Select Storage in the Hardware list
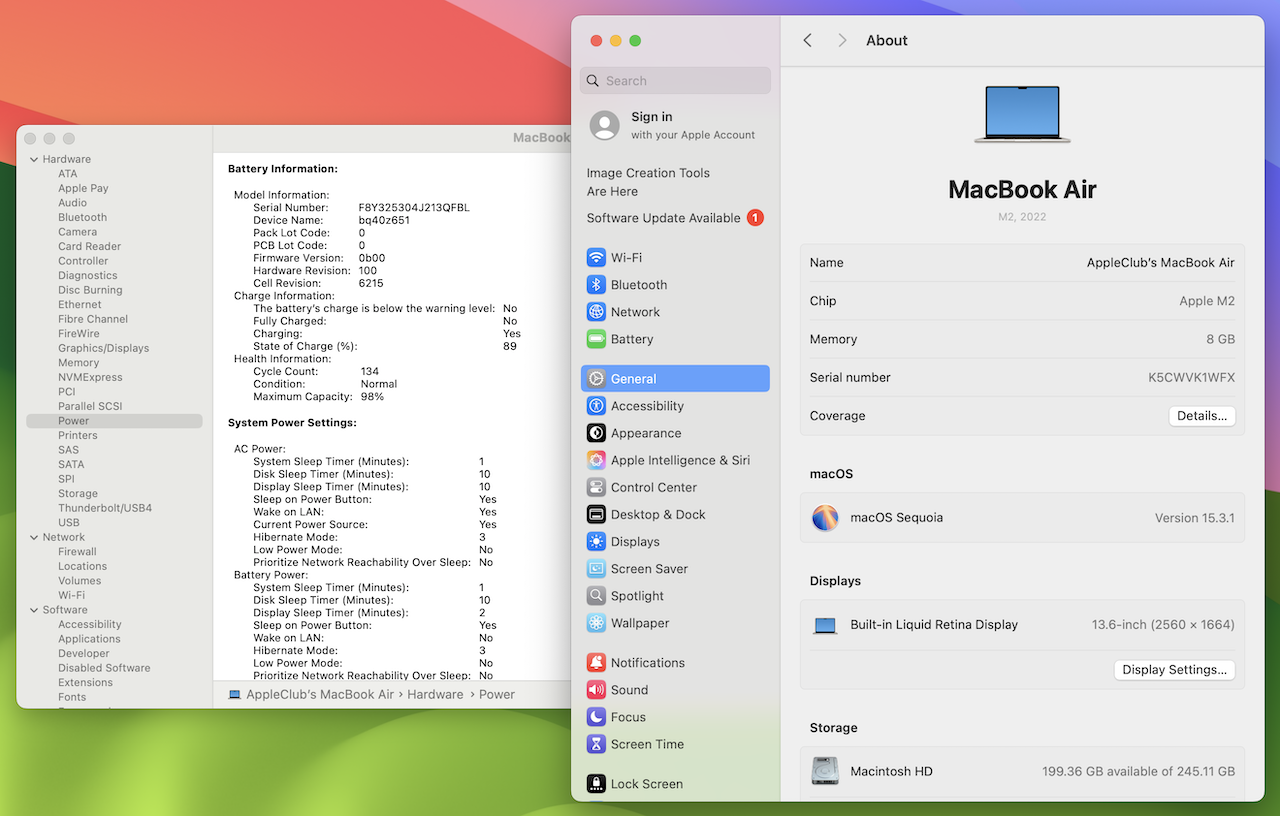 pyautogui.click(x=78, y=494)
